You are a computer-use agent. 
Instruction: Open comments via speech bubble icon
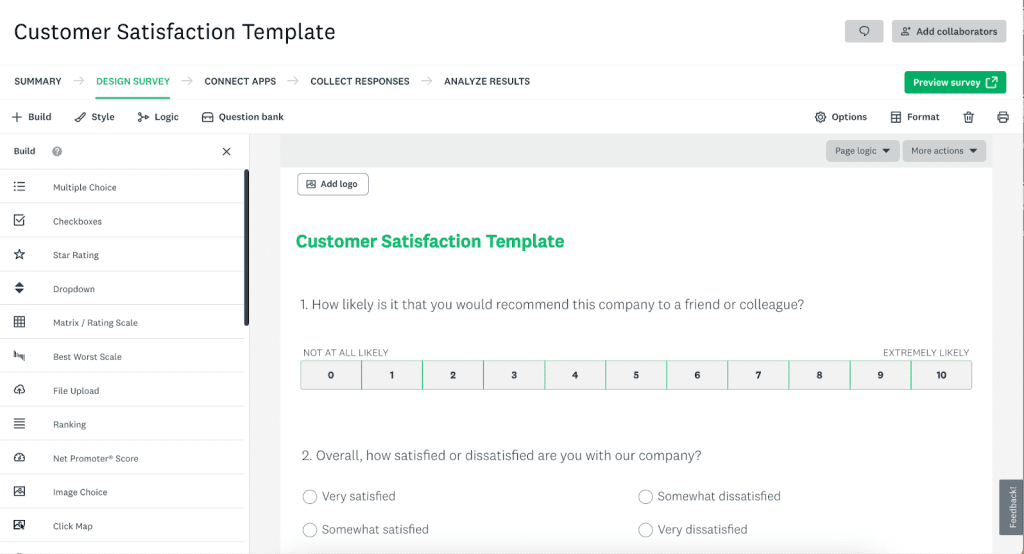[864, 32]
